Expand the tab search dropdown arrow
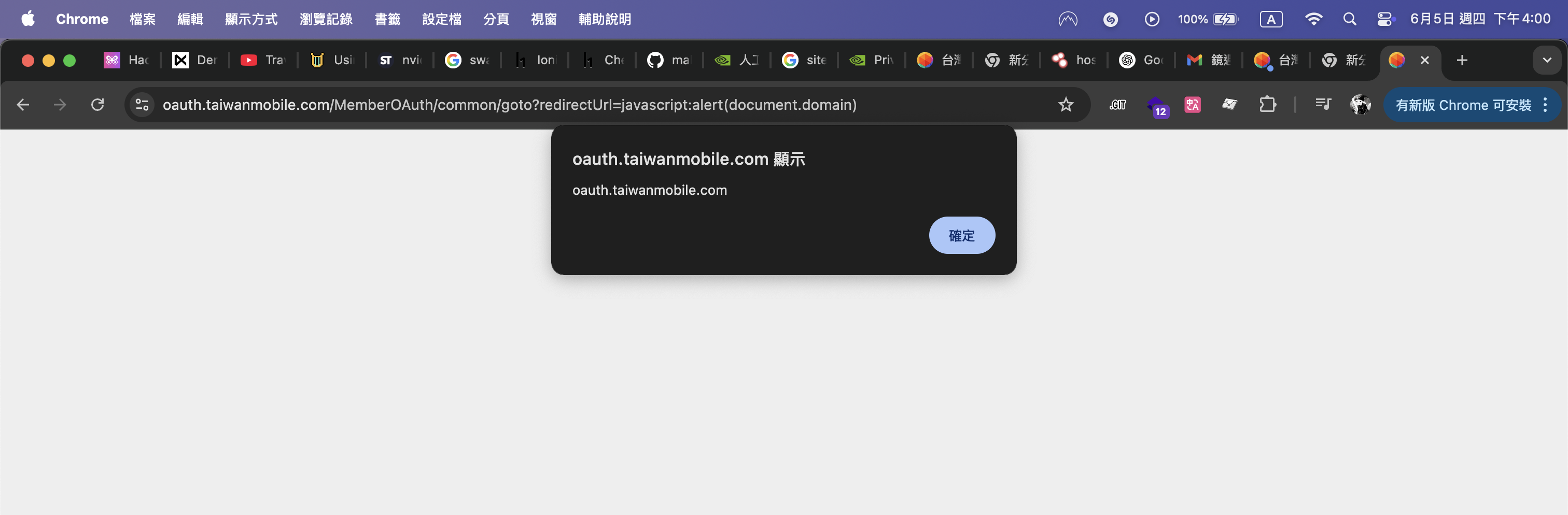The width and height of the screenshot is (1568, 515). [x=1547, y=60]
